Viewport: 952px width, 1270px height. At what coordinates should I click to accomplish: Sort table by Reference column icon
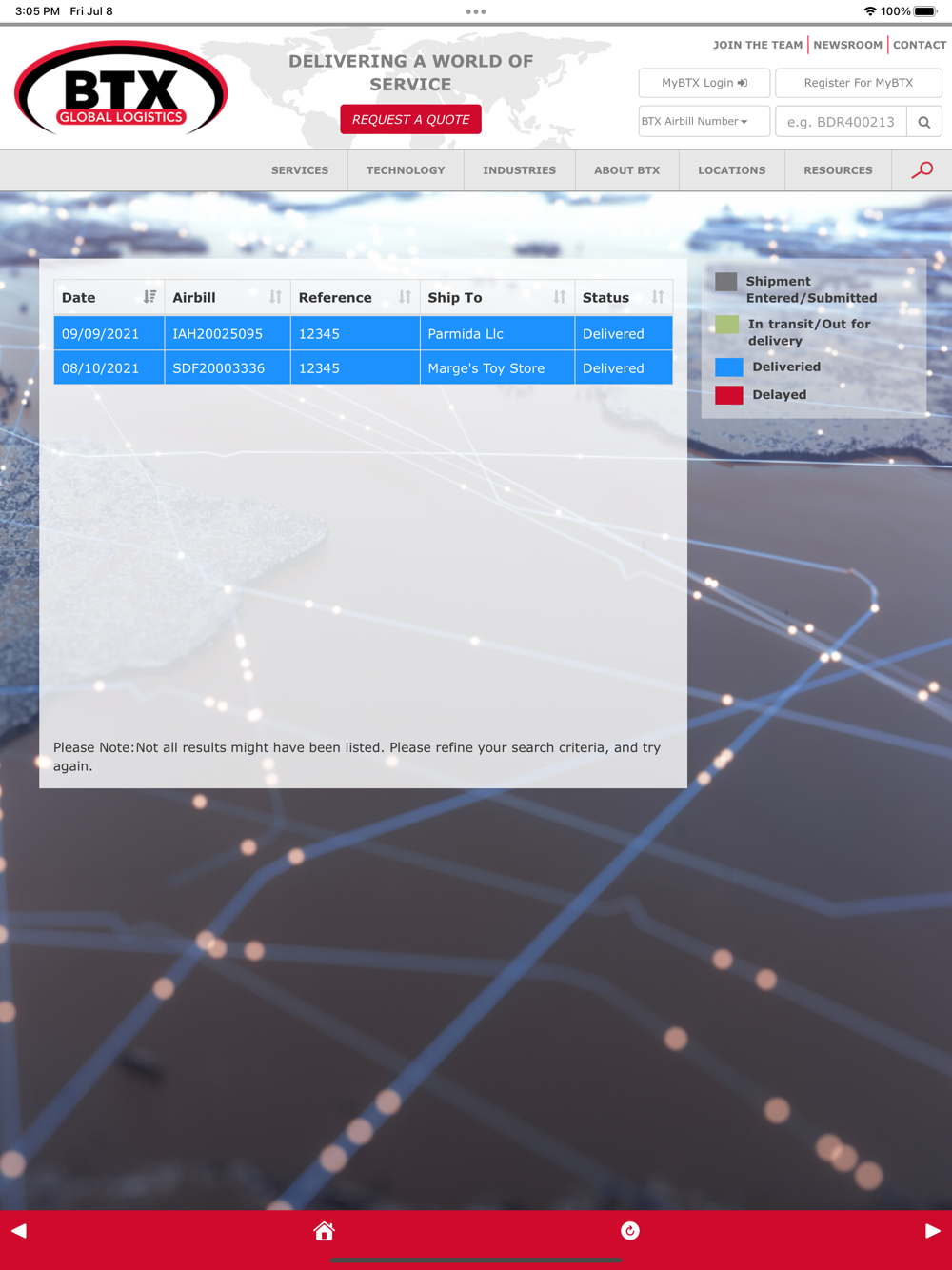[405, 297]
